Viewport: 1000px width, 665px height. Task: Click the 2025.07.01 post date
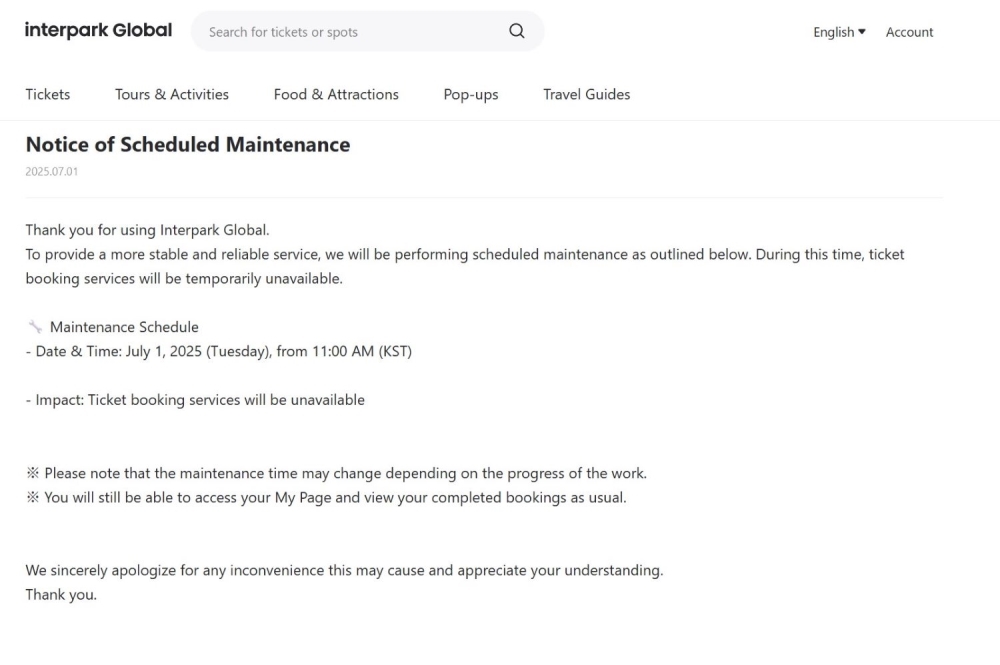tap(51, 172)
